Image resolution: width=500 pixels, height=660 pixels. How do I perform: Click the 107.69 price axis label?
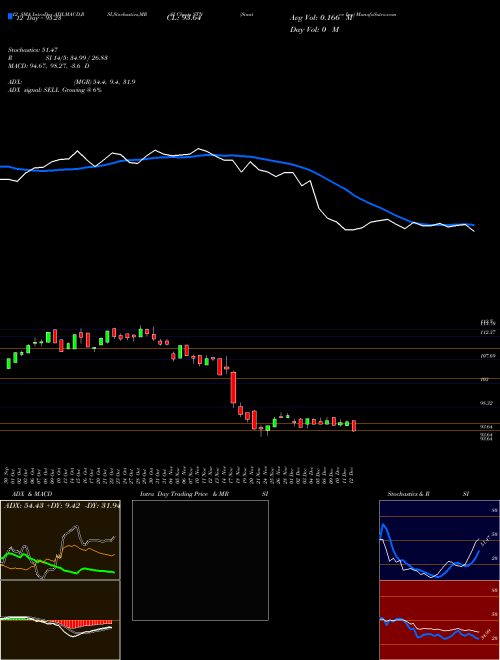tap(487, 356)
